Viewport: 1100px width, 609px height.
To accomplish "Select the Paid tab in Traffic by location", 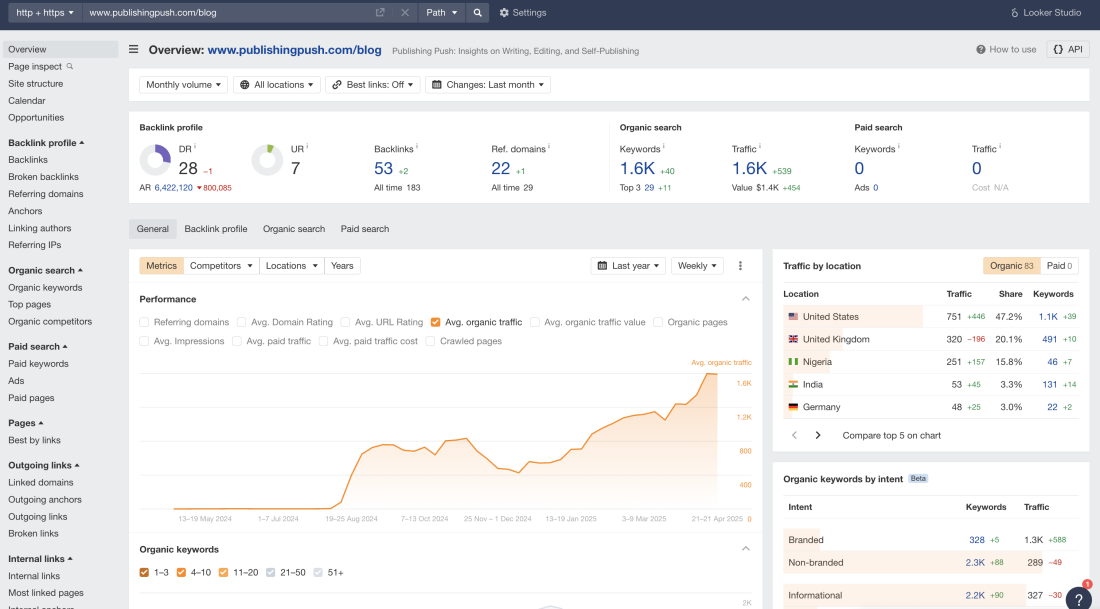I will click(1059, 266).
